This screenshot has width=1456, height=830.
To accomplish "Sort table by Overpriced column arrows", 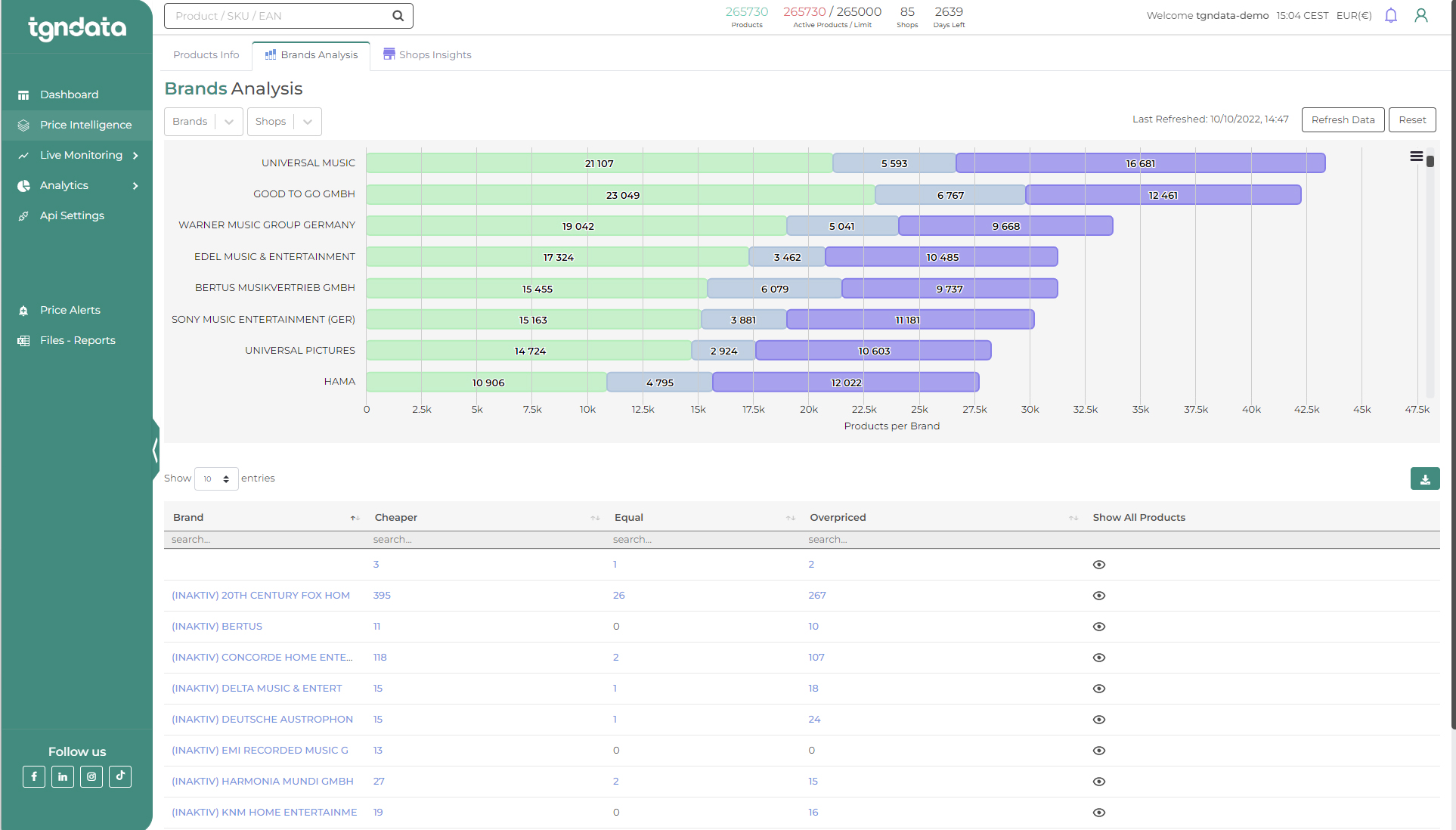I will tap(1073, 518).
